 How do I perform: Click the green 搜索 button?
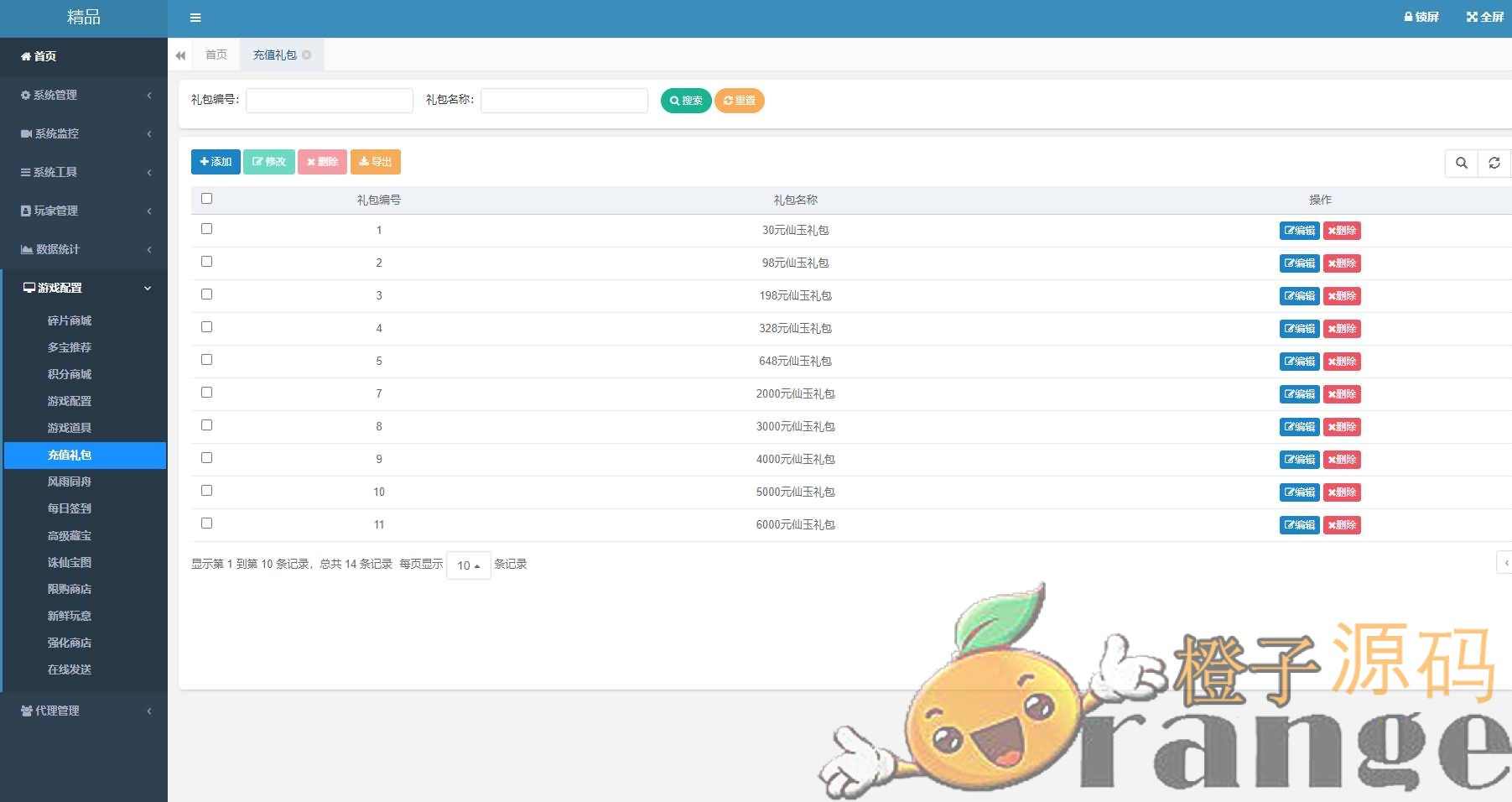(x=685, y=101)
